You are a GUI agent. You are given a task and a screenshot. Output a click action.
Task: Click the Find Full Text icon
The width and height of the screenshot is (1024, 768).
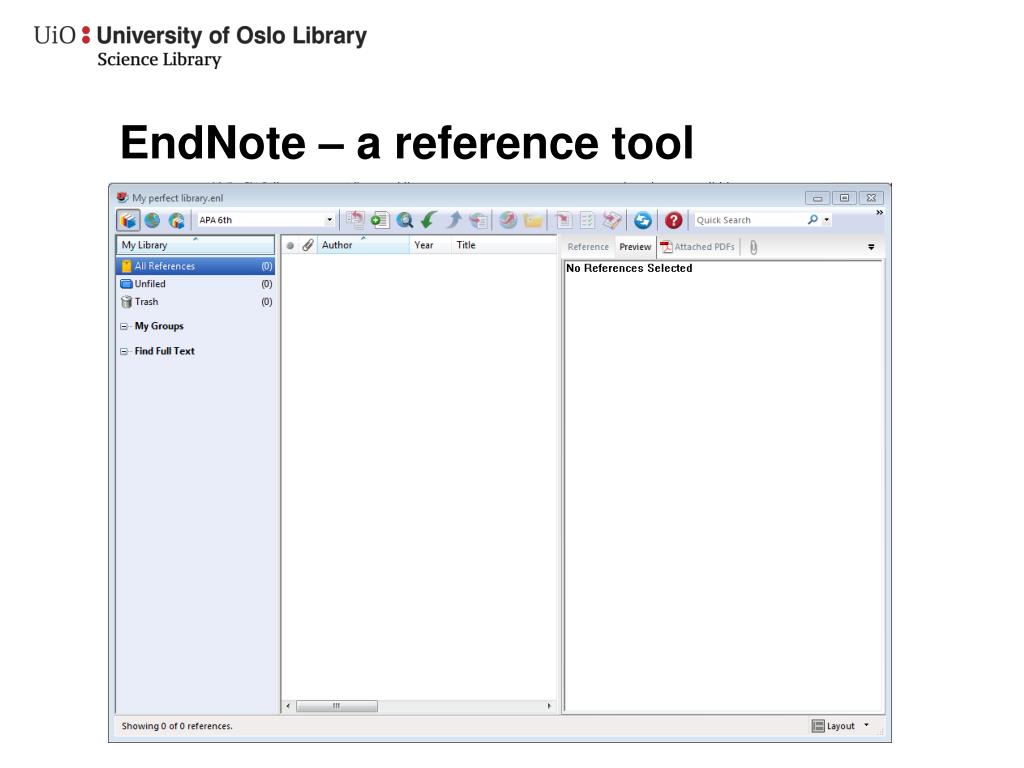click(x=479, y=220)
